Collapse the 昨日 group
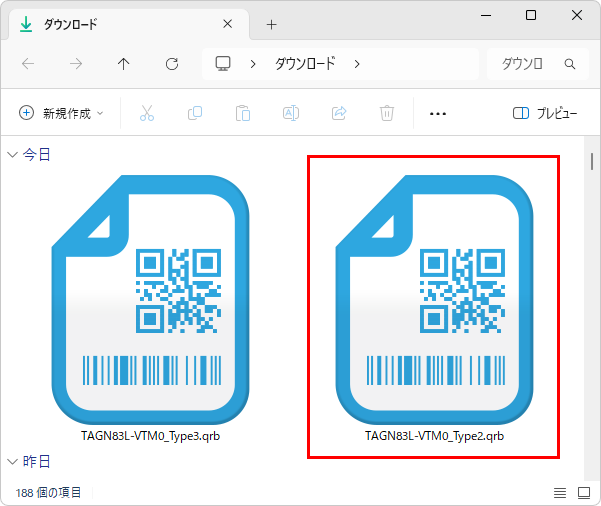Viewport: 601px width, 506px height. click(x=13, y=461)
